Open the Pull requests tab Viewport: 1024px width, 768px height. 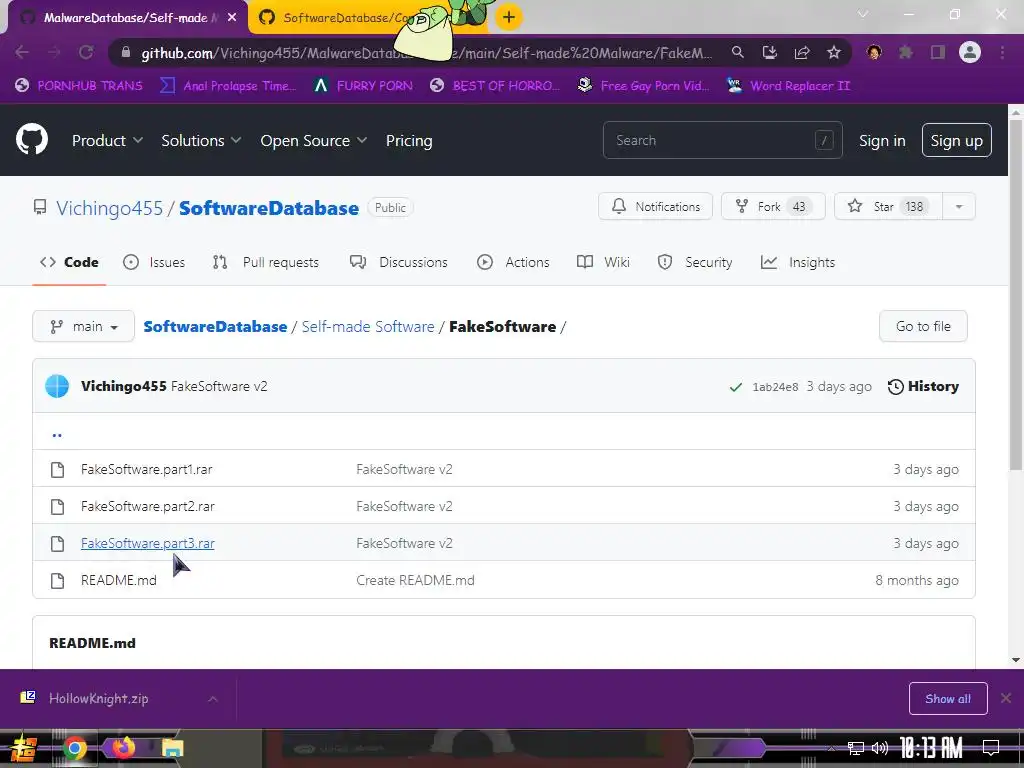click(x=266, y=263)
